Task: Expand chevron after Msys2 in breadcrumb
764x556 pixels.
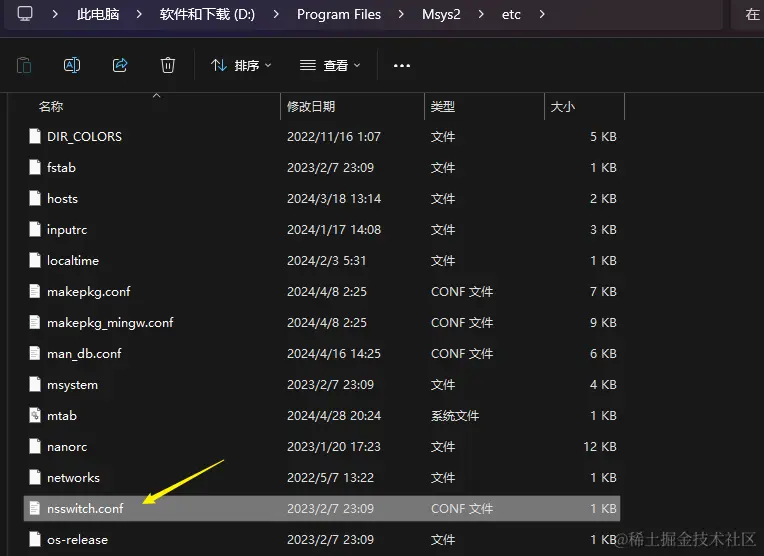Action: click(x=481, y=14)
